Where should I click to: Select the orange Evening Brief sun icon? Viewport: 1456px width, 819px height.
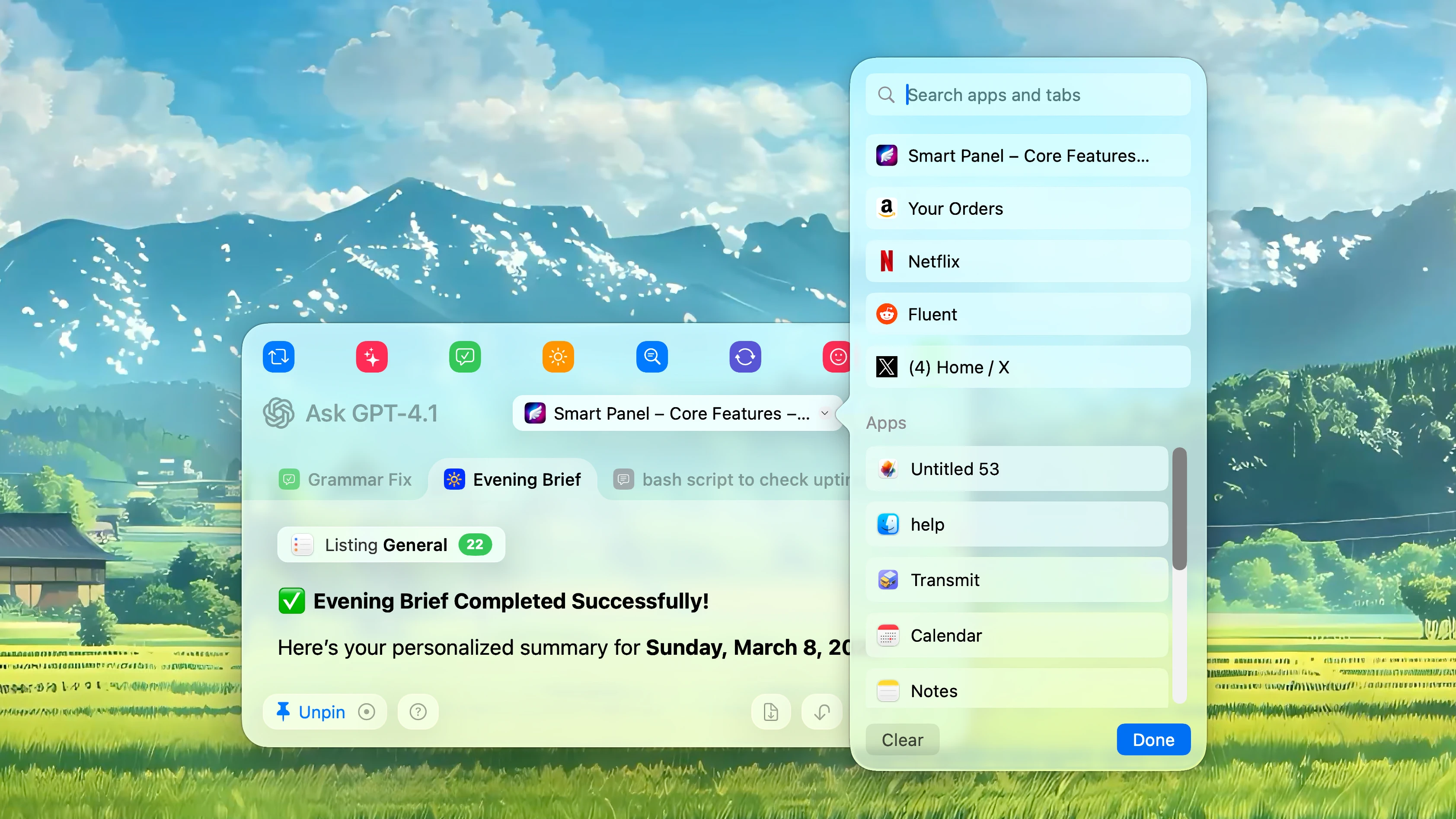558,357
